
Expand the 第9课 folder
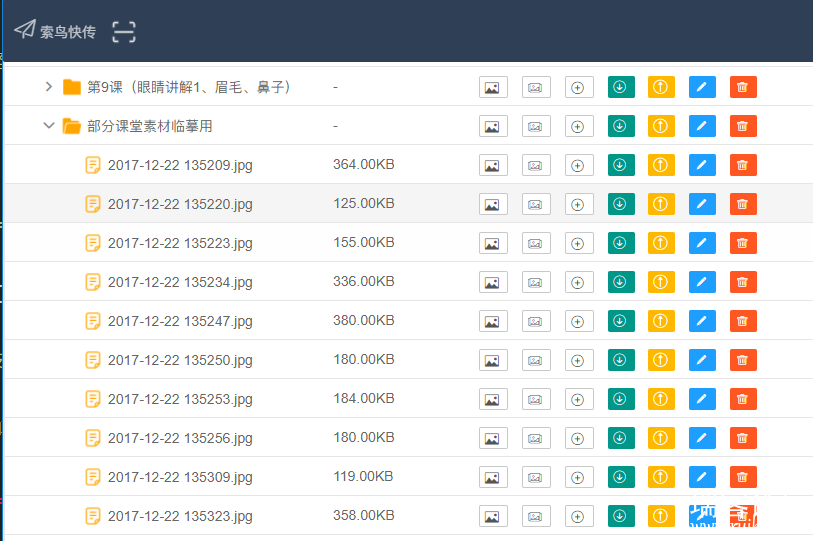(49, 87)
